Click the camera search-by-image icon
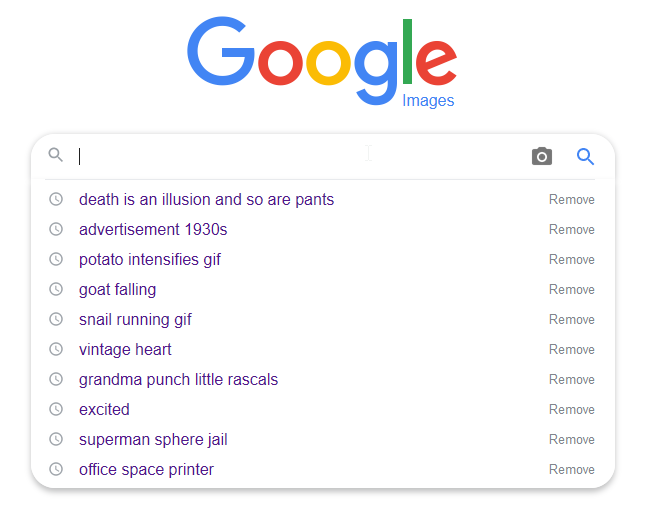The width and height of the screenshot is (665, 508). [542, 156]
